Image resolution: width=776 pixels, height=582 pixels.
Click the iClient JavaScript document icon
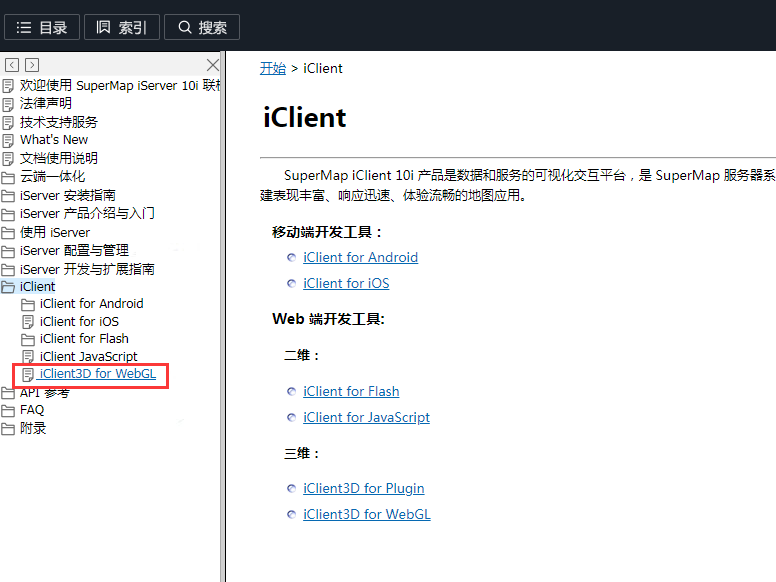(x=28, y=357)
